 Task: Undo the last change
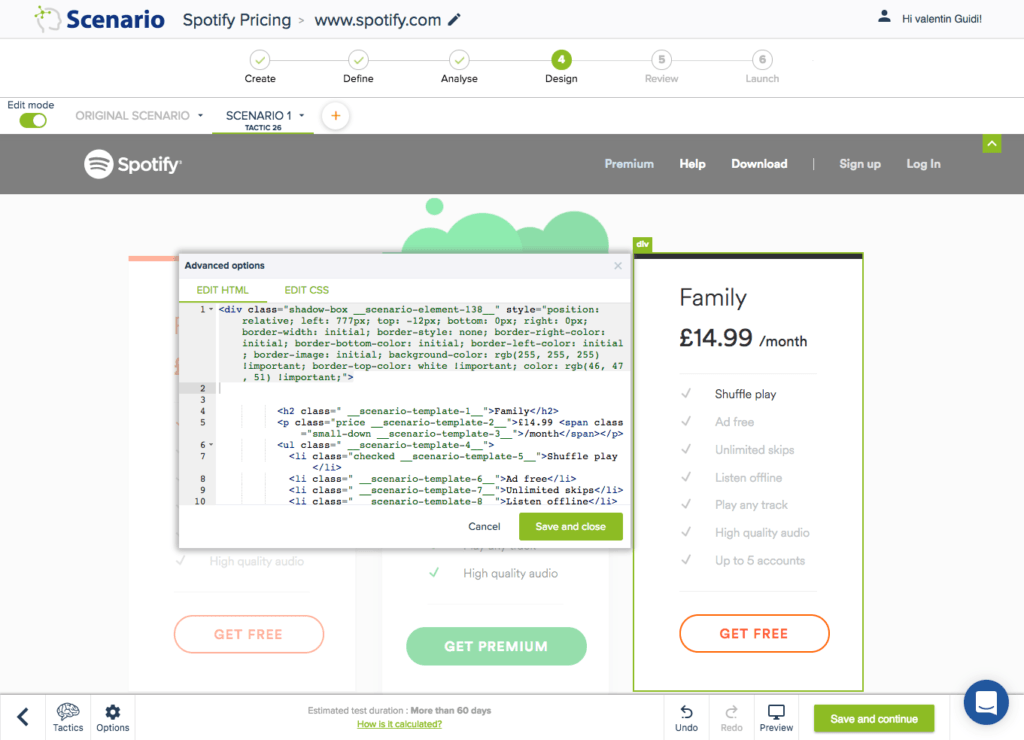[x=686, y=718]
